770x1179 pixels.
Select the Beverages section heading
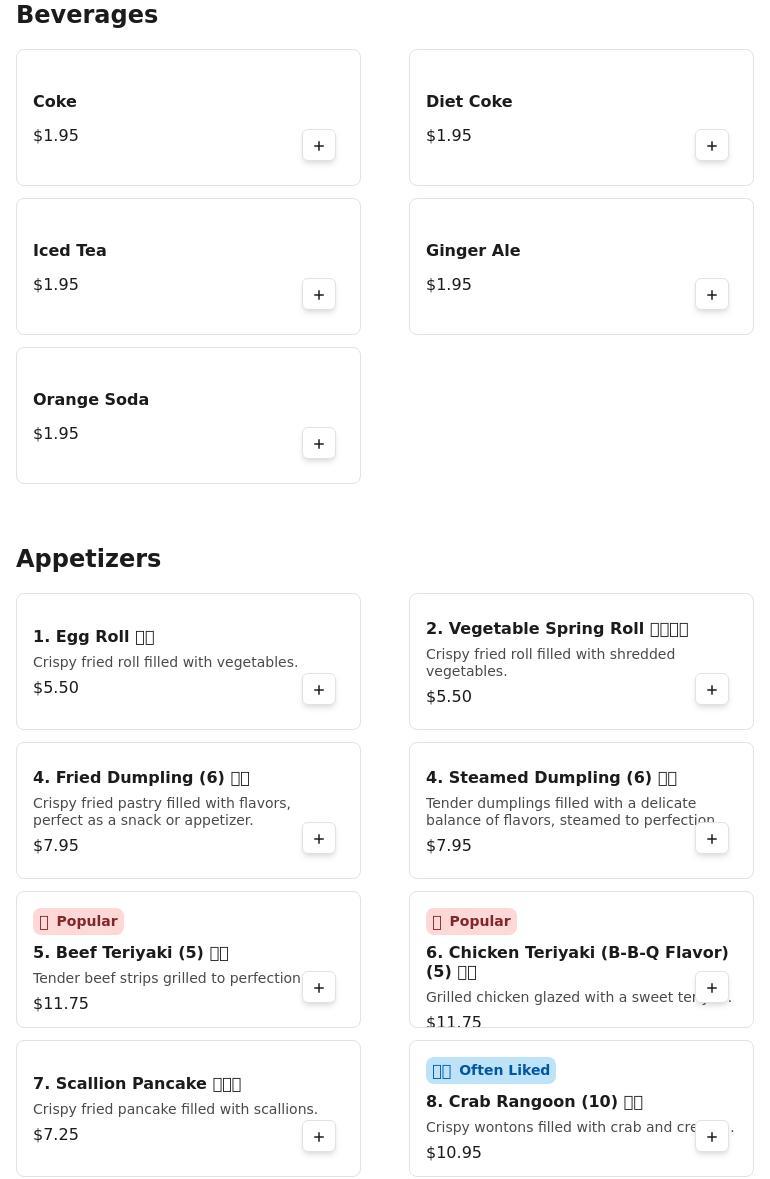coord(87,14)
